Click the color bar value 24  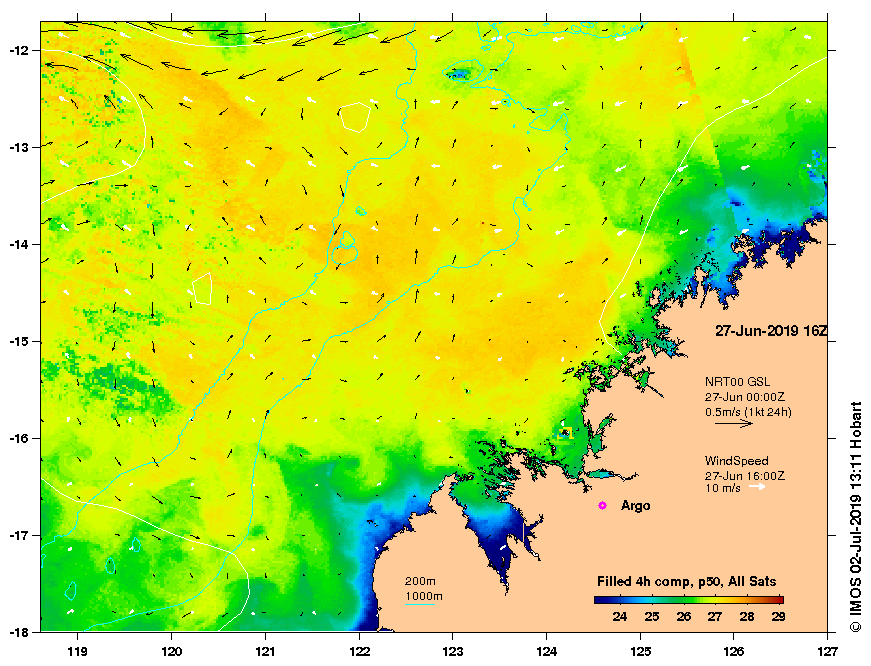click(x=620, y=617)
